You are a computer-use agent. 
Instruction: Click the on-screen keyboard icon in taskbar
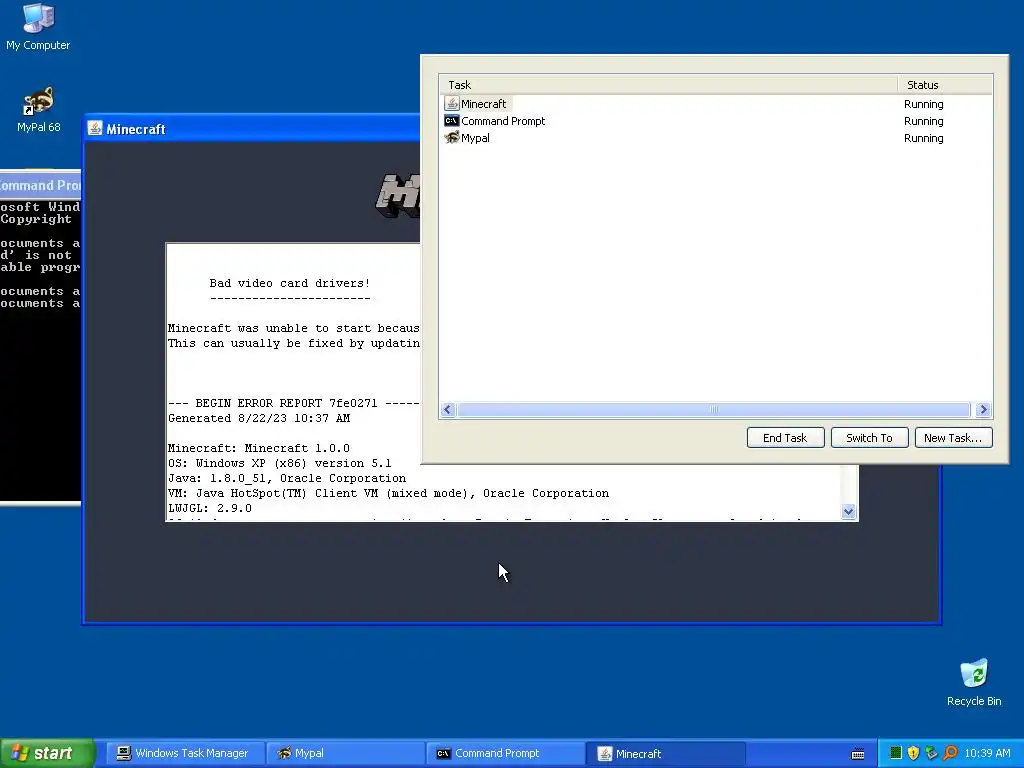pos(858,754)
